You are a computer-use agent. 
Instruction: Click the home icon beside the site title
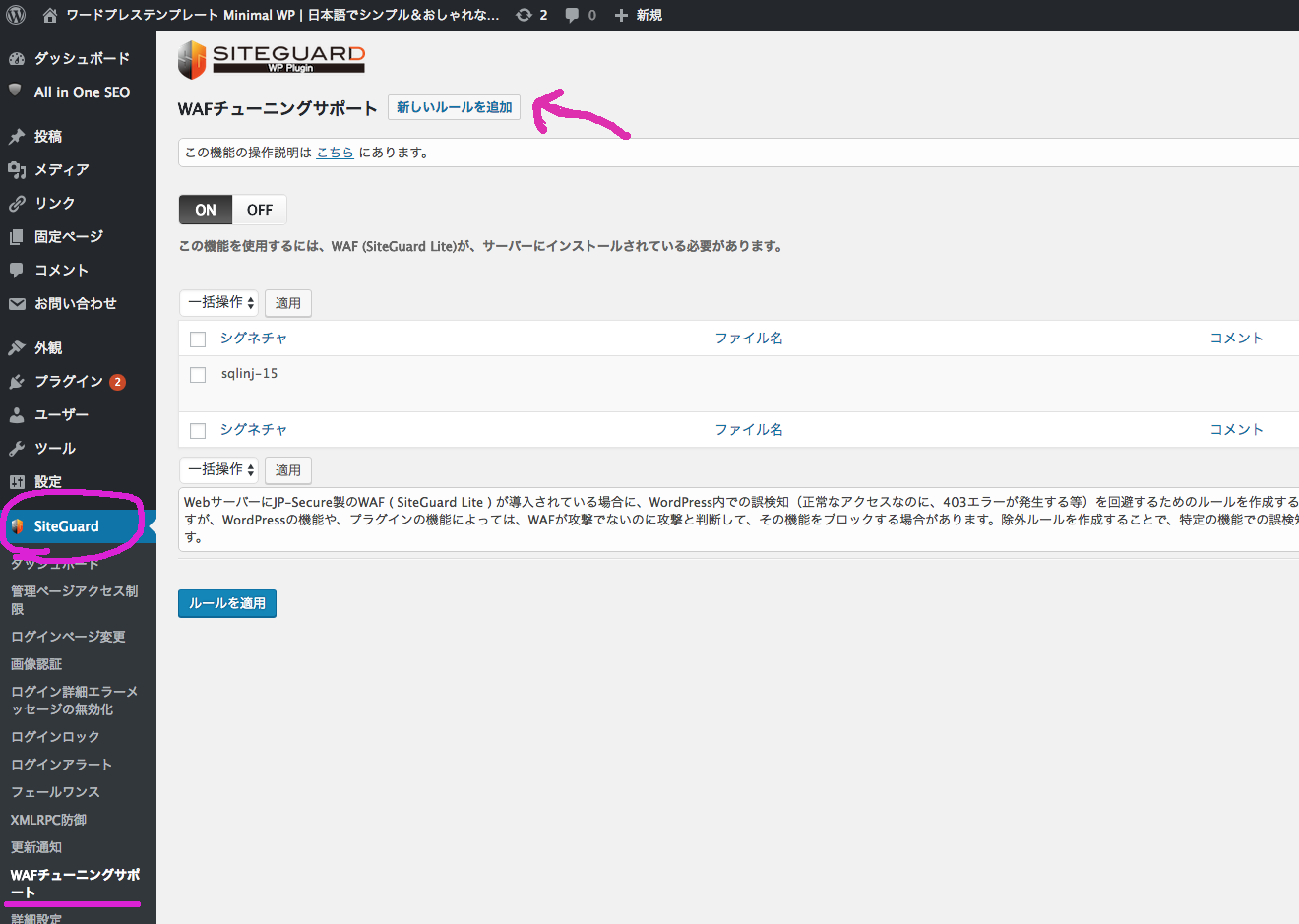point(46,15)
